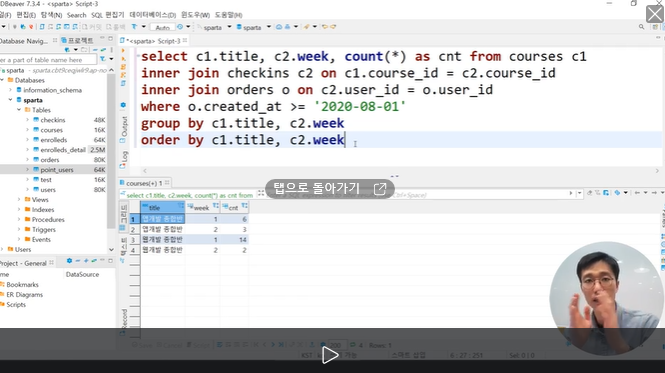
Task: Switch results to grid view (그리드)
Action: (x=123, y=218)
